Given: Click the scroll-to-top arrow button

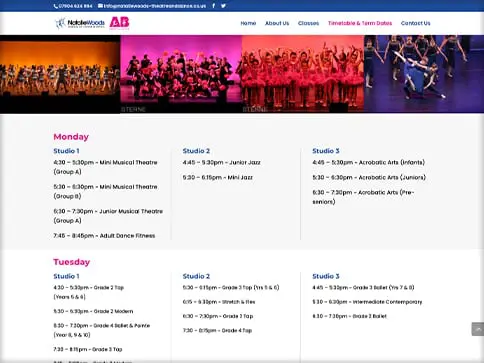Looking at the screenshot, I should (x=478, y=329).
